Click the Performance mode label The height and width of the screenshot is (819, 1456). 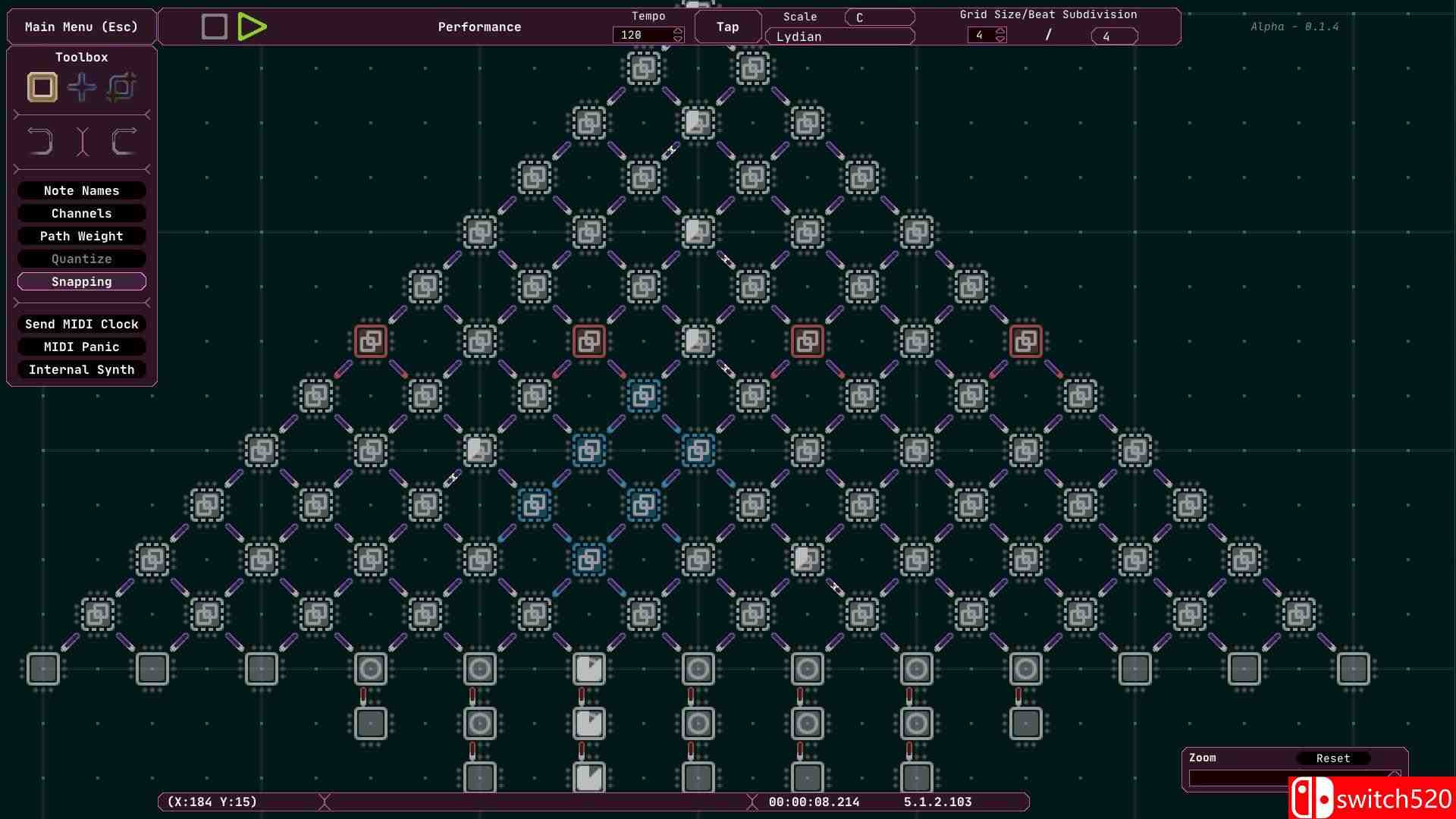[479, 27]
